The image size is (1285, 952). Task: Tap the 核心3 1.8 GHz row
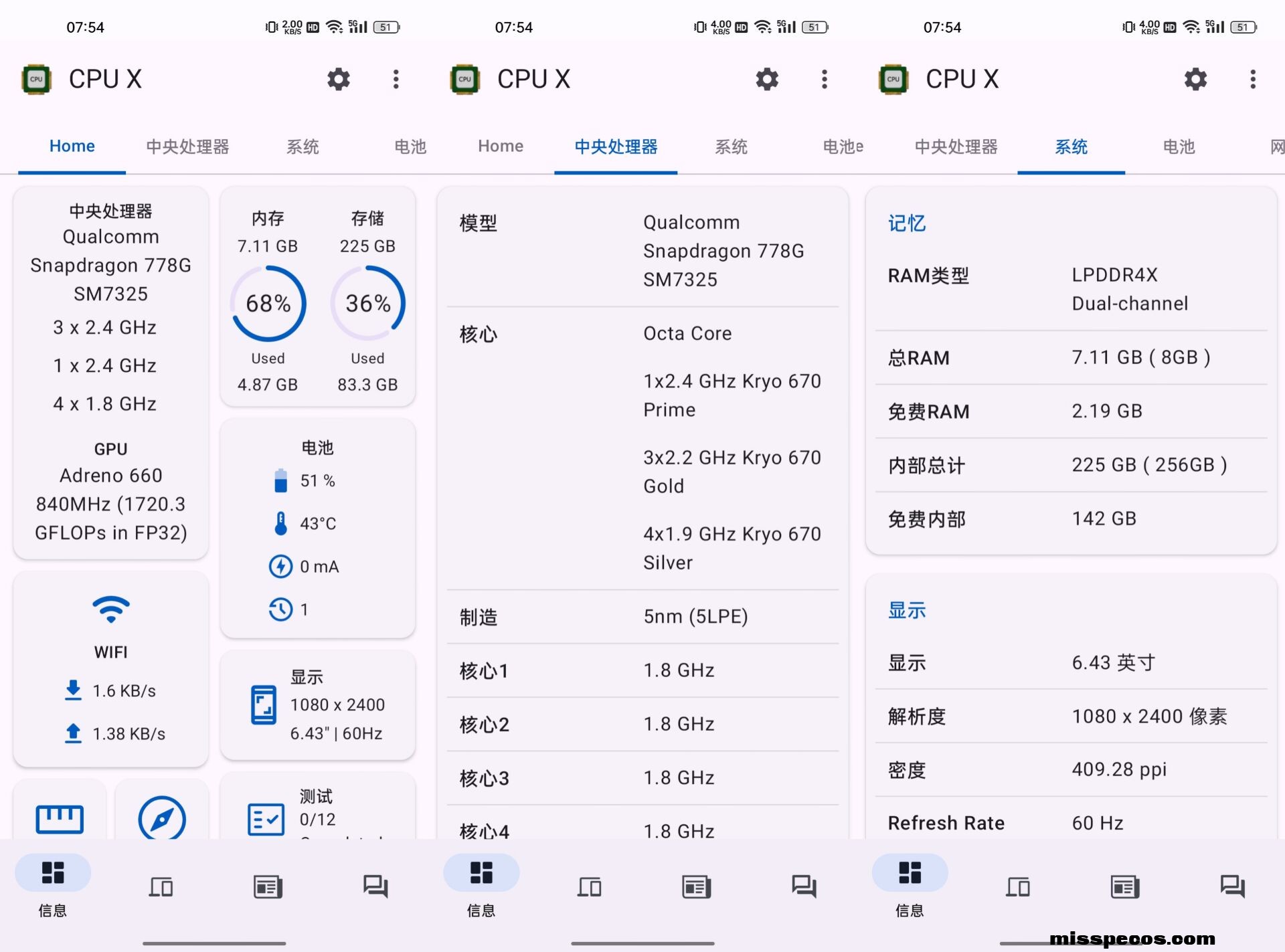coord(642,777)
